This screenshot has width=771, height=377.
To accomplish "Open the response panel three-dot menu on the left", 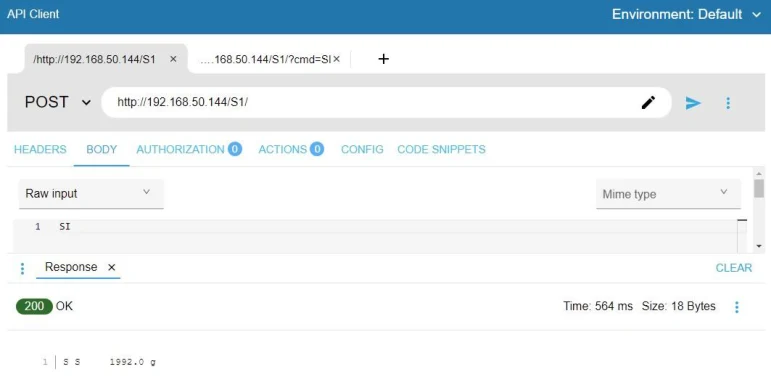I will [x=22, y=268].
